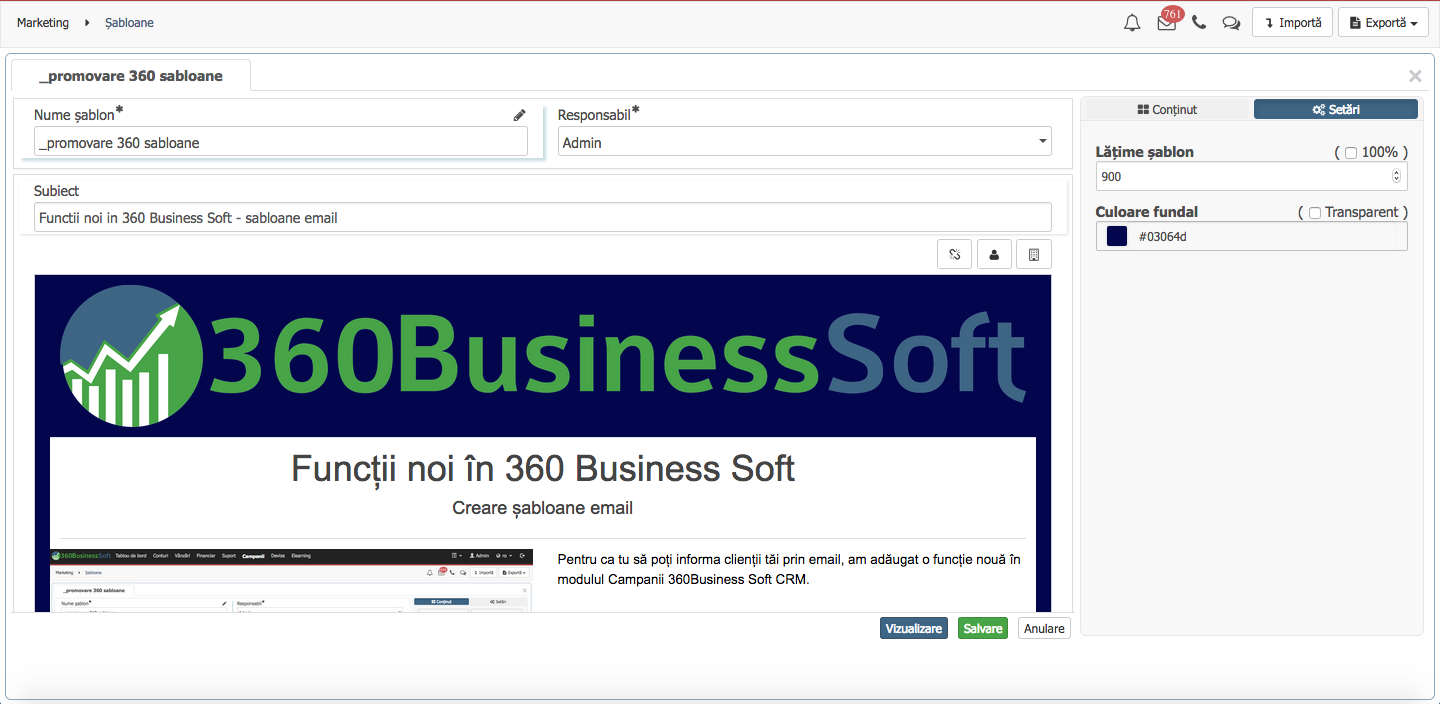Click the Importă button
1440x704 pixels.
click(x=1292, y=22)
